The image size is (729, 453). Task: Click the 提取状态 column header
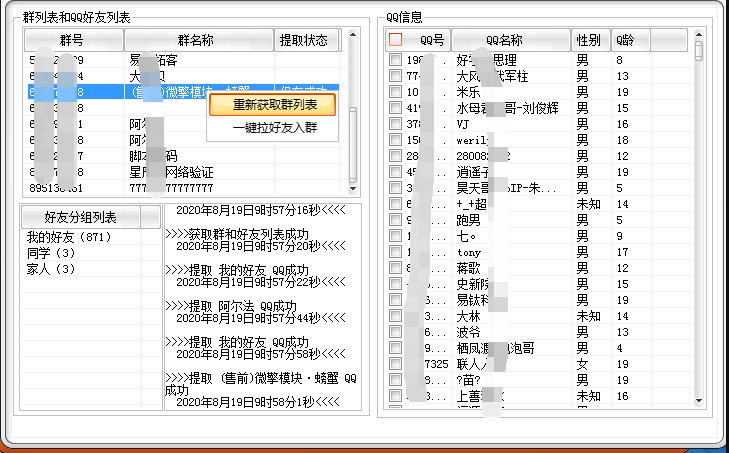tap(307, 40)
